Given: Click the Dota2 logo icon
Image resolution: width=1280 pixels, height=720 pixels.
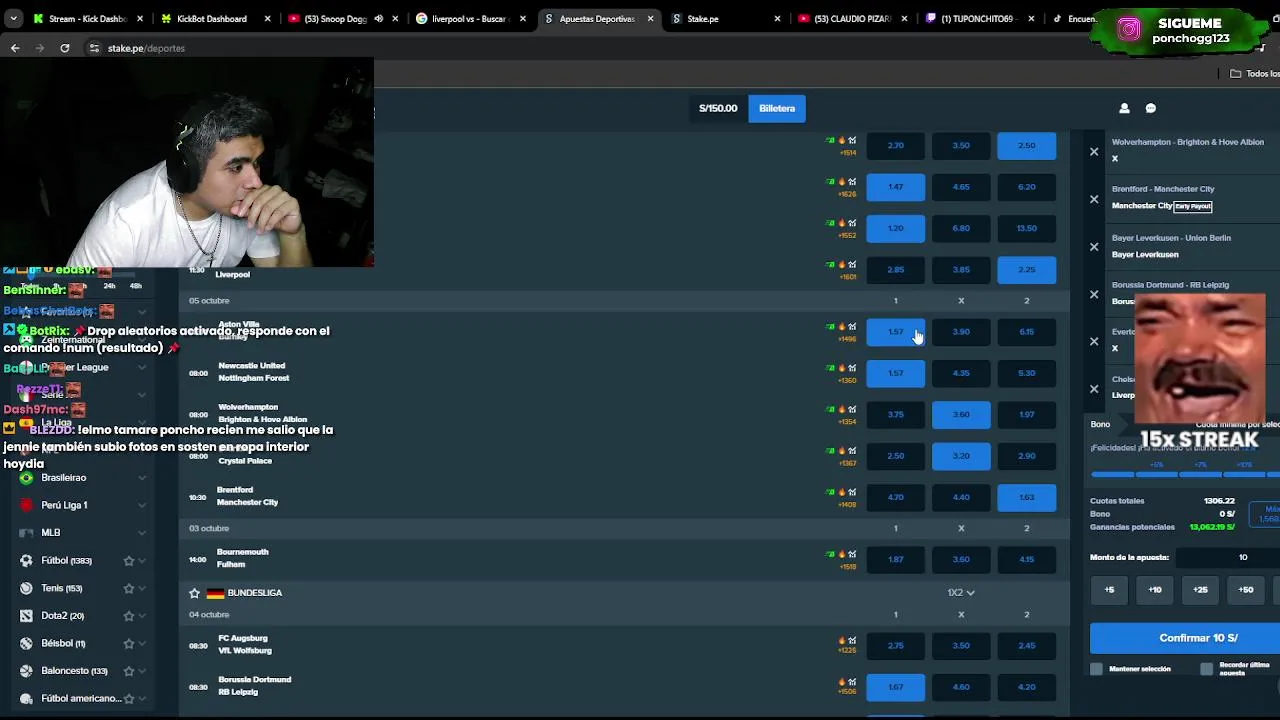Looking at the screenshot, I should [x=26, y=616].
